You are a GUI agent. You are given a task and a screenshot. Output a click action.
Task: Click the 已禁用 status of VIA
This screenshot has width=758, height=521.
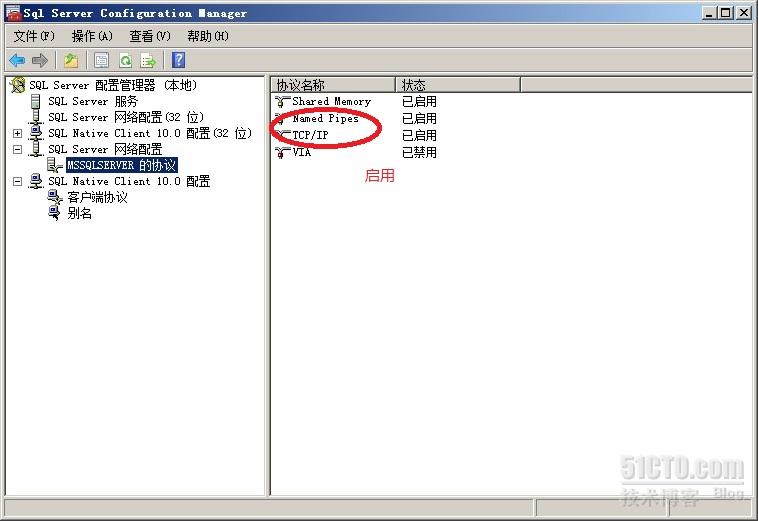point(419,152)
